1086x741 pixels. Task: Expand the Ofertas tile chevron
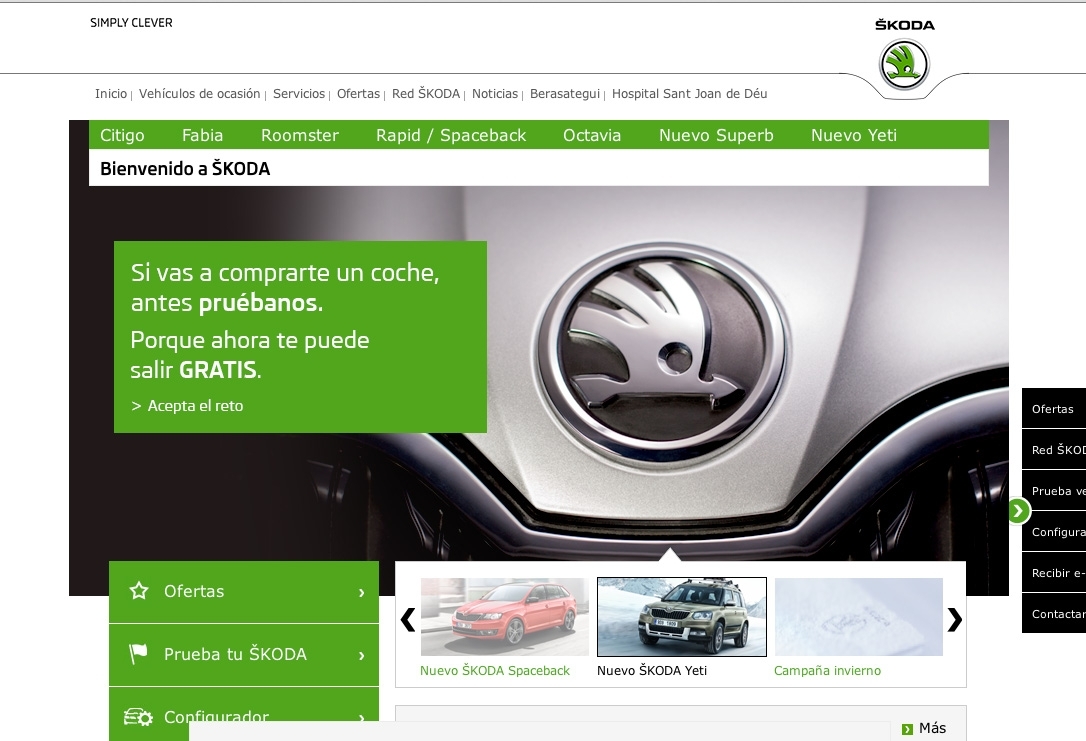pos(362,592)
